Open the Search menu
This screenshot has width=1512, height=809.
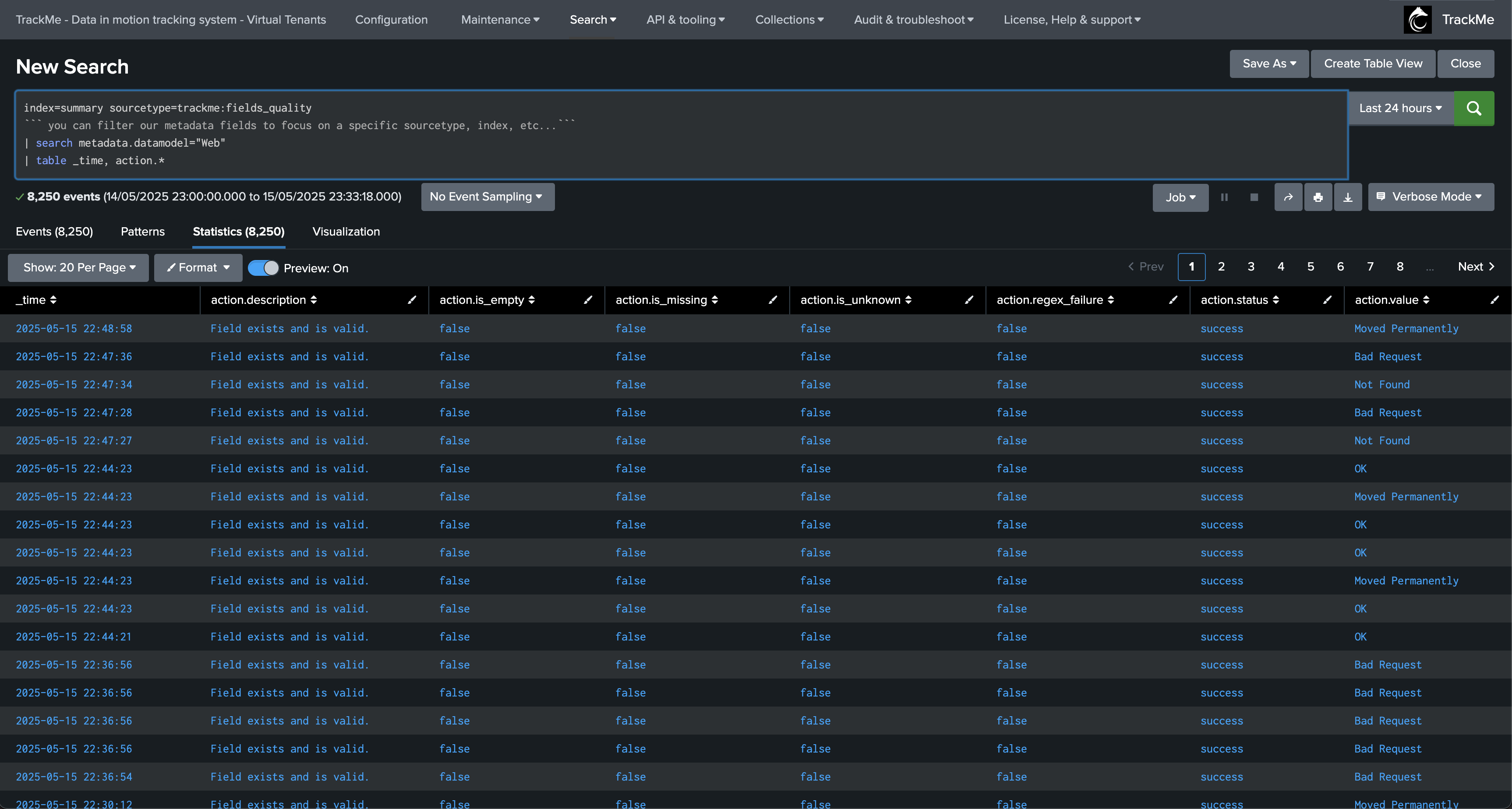593,19
